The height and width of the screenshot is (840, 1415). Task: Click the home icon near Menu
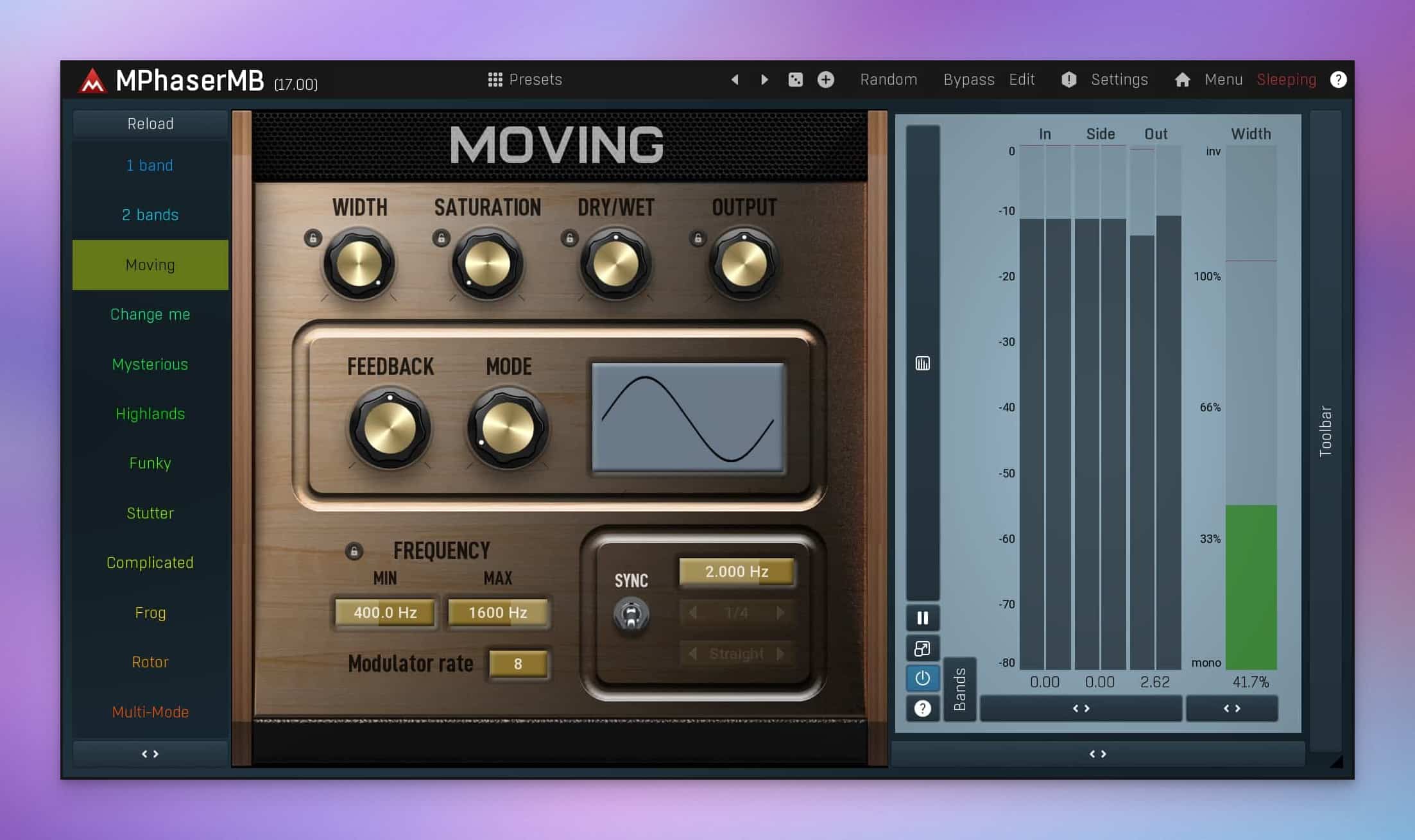pos(1182,80)
